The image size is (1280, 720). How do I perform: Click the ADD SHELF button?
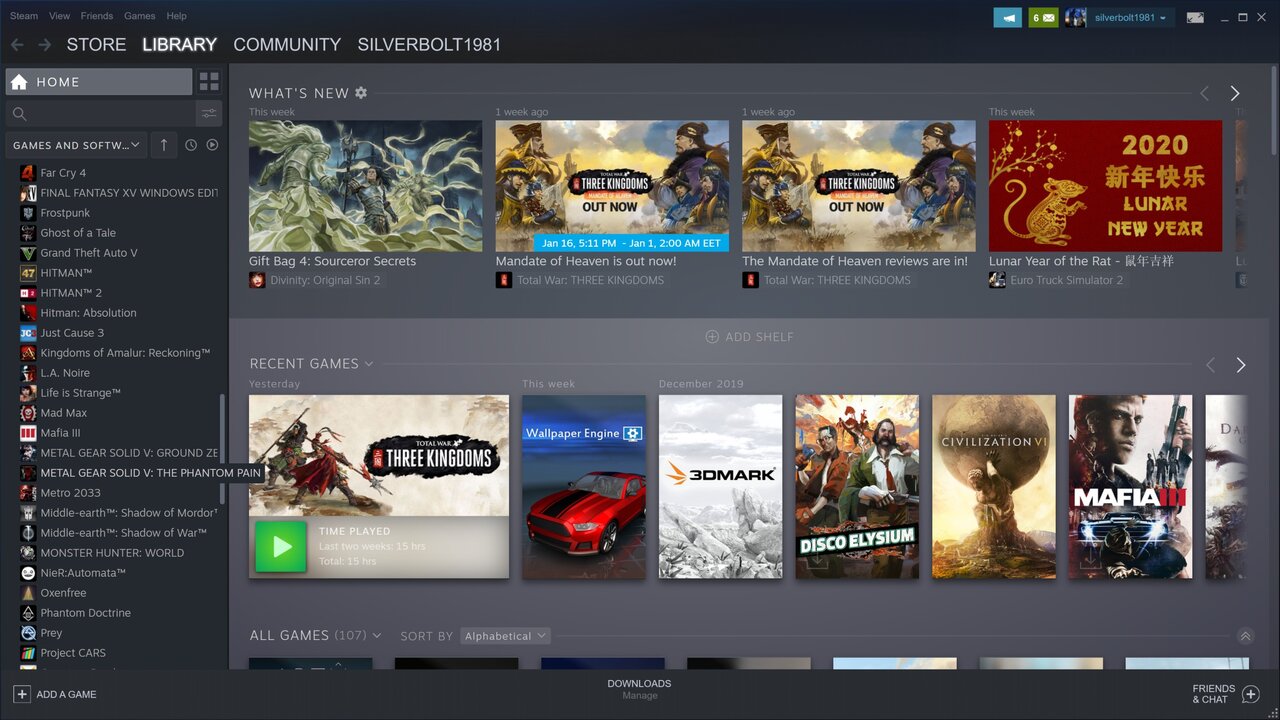click(x=749, y=337)
